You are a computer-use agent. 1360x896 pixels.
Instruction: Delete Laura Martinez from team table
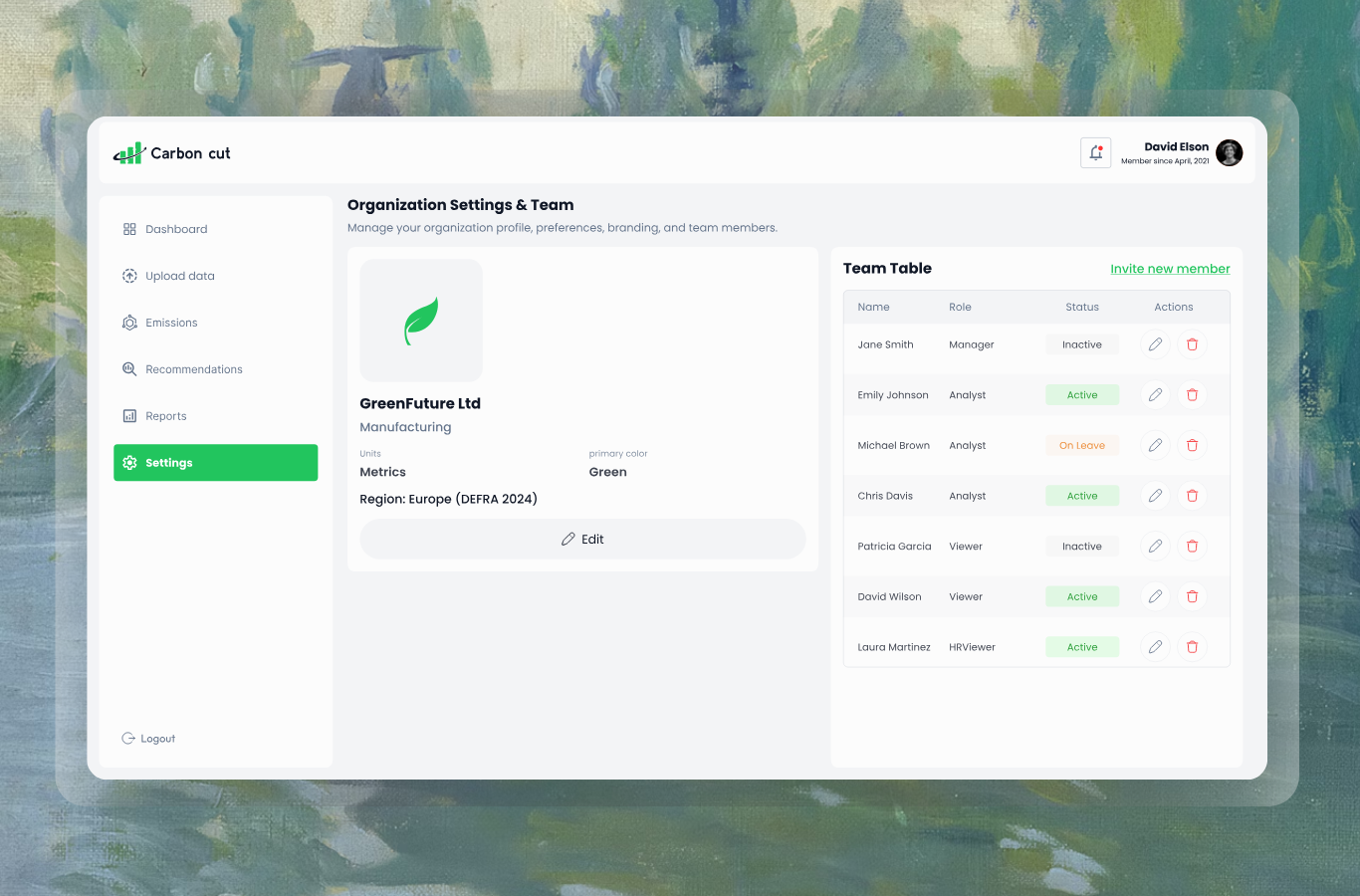[x=1192, y=647]
